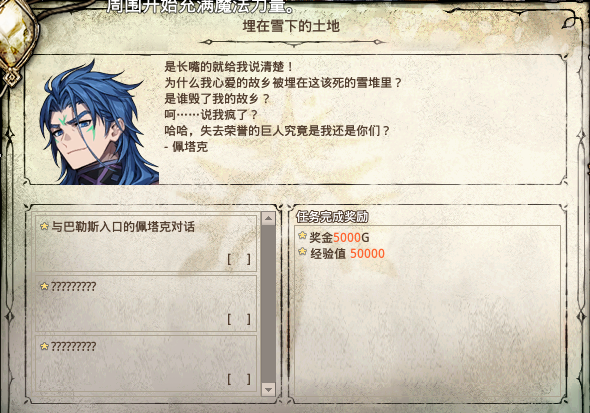Click the quest title 埋在雪下的土地

[x=291, y=26]
